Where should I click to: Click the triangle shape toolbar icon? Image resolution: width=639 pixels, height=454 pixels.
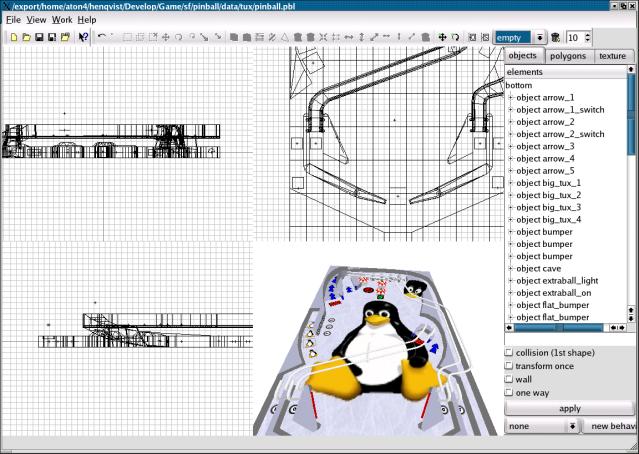285,37
